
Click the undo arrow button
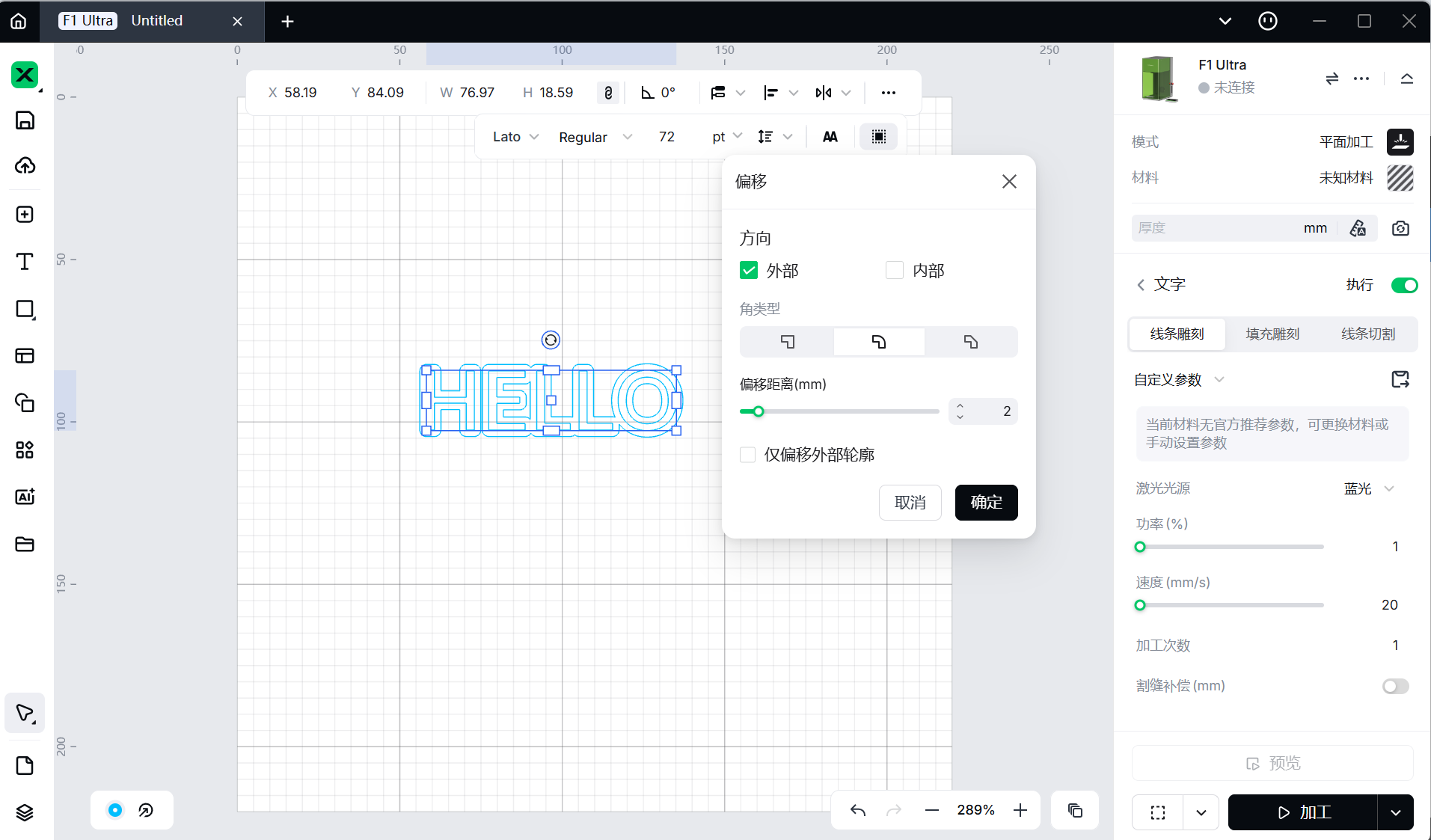click(x=858, y=810)
